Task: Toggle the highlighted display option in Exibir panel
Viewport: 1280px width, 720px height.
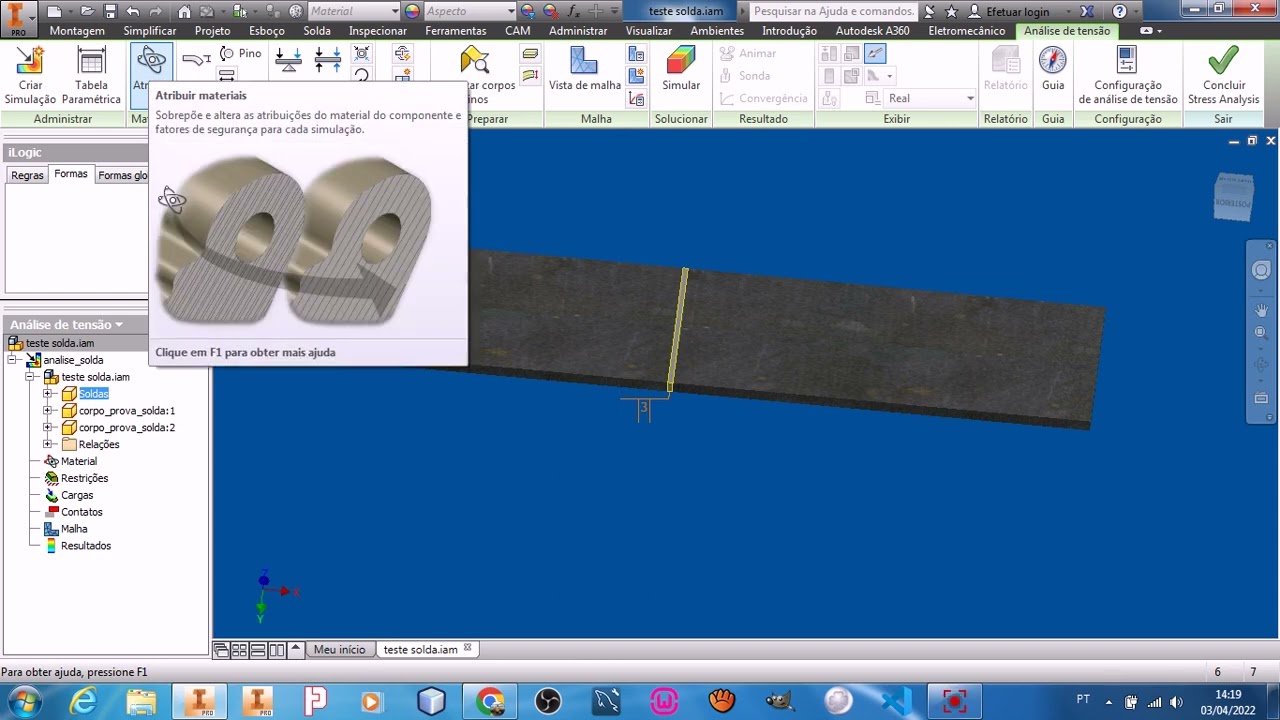Action: (x=875, y=54)
